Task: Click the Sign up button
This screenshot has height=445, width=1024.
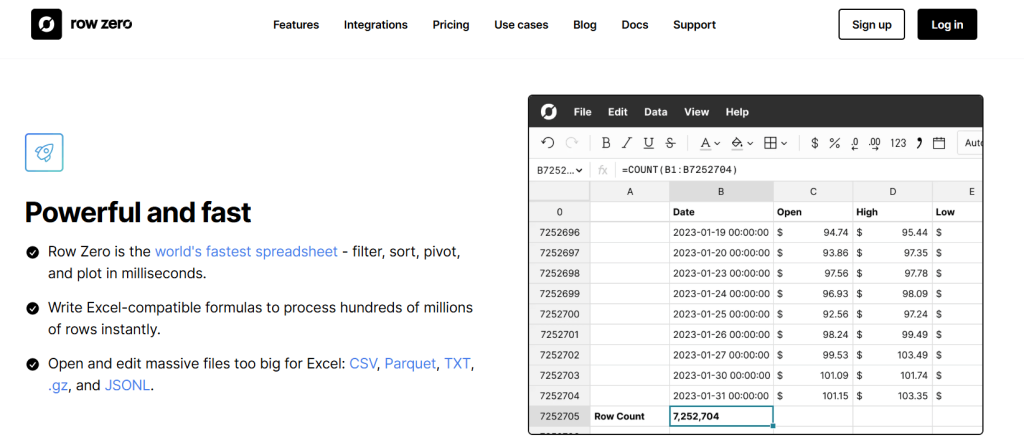Action: [871, 25]
